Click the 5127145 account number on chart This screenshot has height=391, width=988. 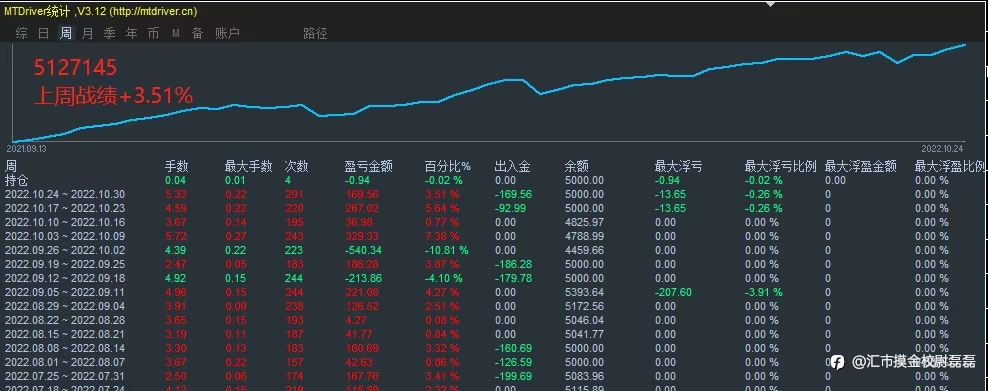[x=76, y=68]
